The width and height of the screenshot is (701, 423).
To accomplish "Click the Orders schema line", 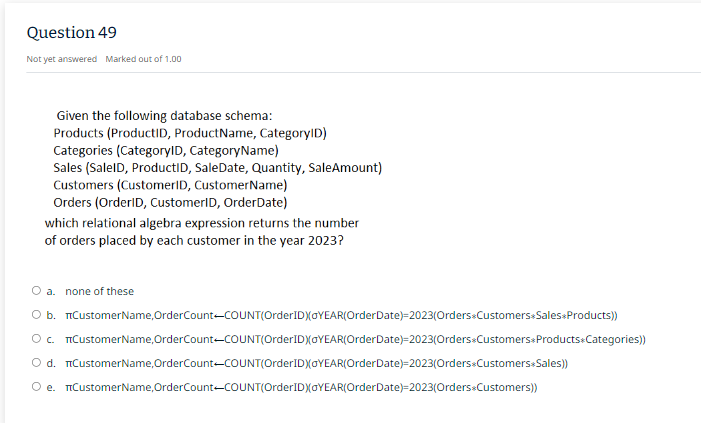I will coord(170,203).
